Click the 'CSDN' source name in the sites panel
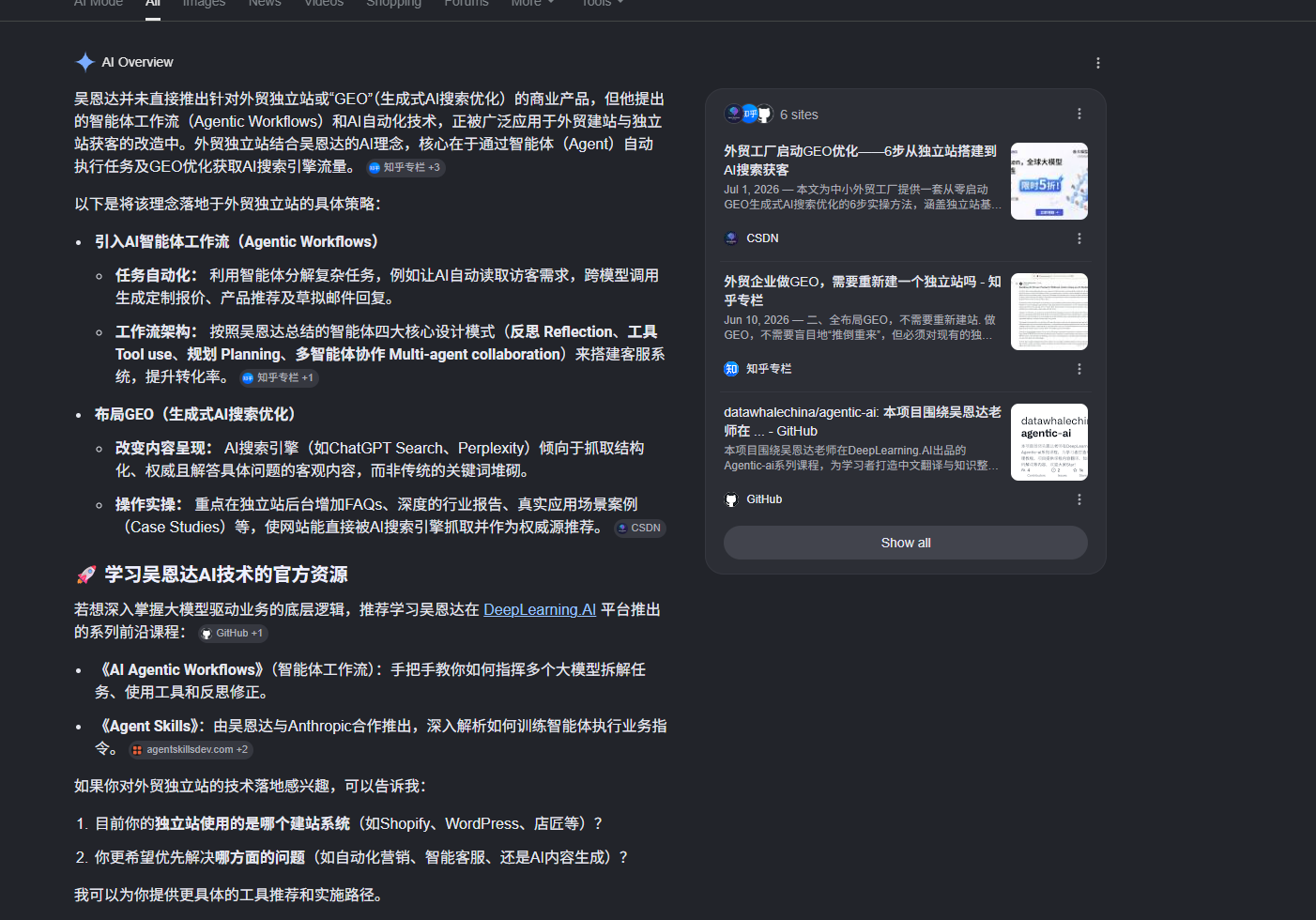 [x=762, y=238]
